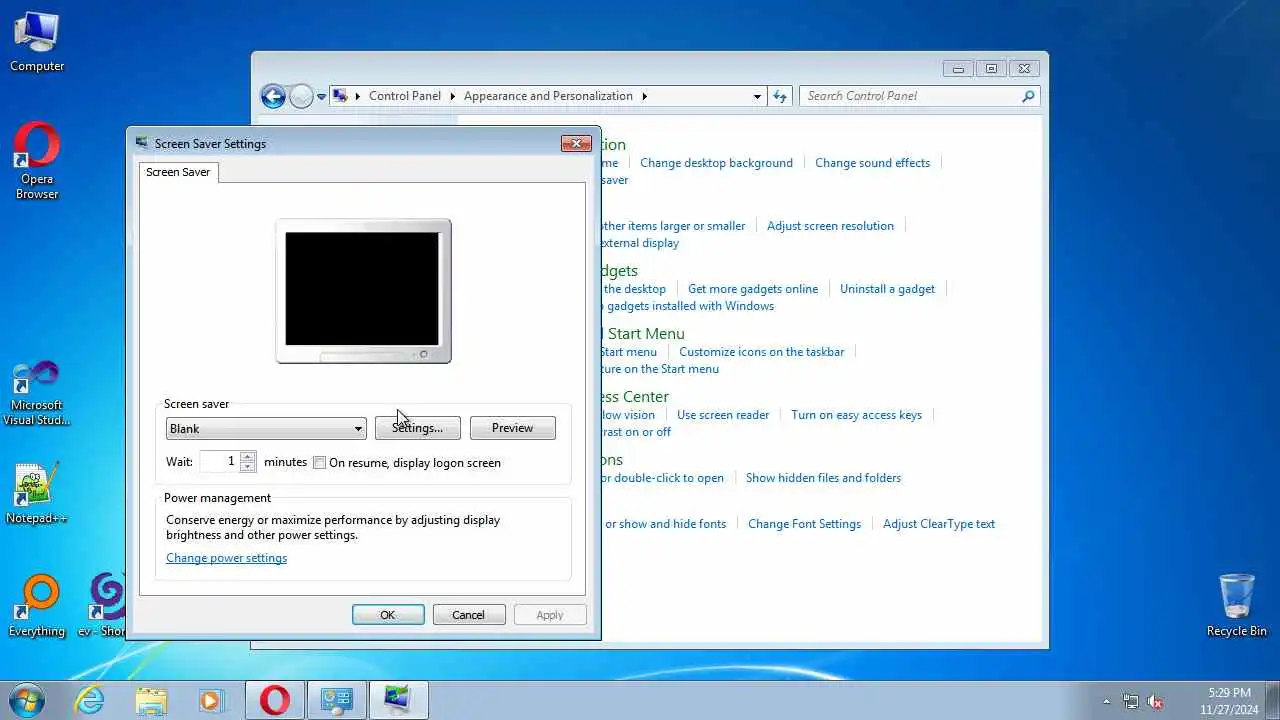Screen dimensions: 1280x720
Task: Decrease the wait minutes spinner
Action: 248,467
